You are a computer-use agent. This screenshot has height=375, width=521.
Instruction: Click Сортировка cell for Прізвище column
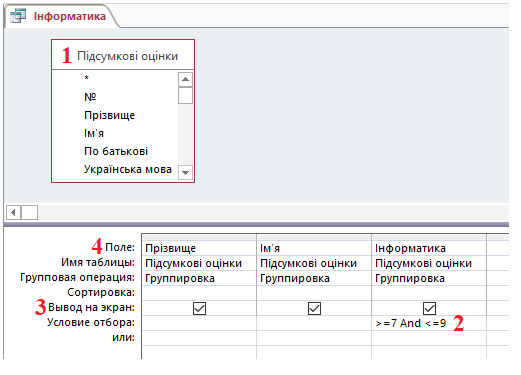pos(199,293)
